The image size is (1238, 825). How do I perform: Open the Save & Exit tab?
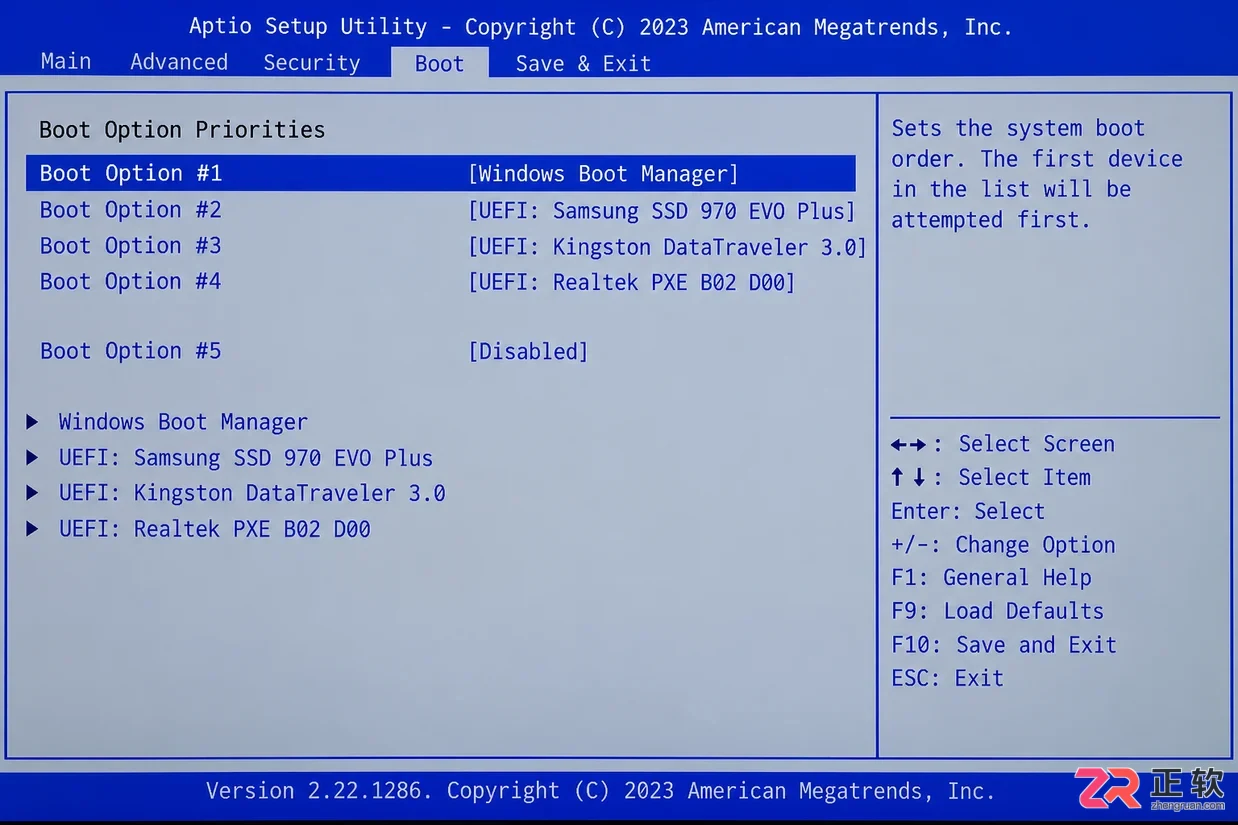pos(583,64)
